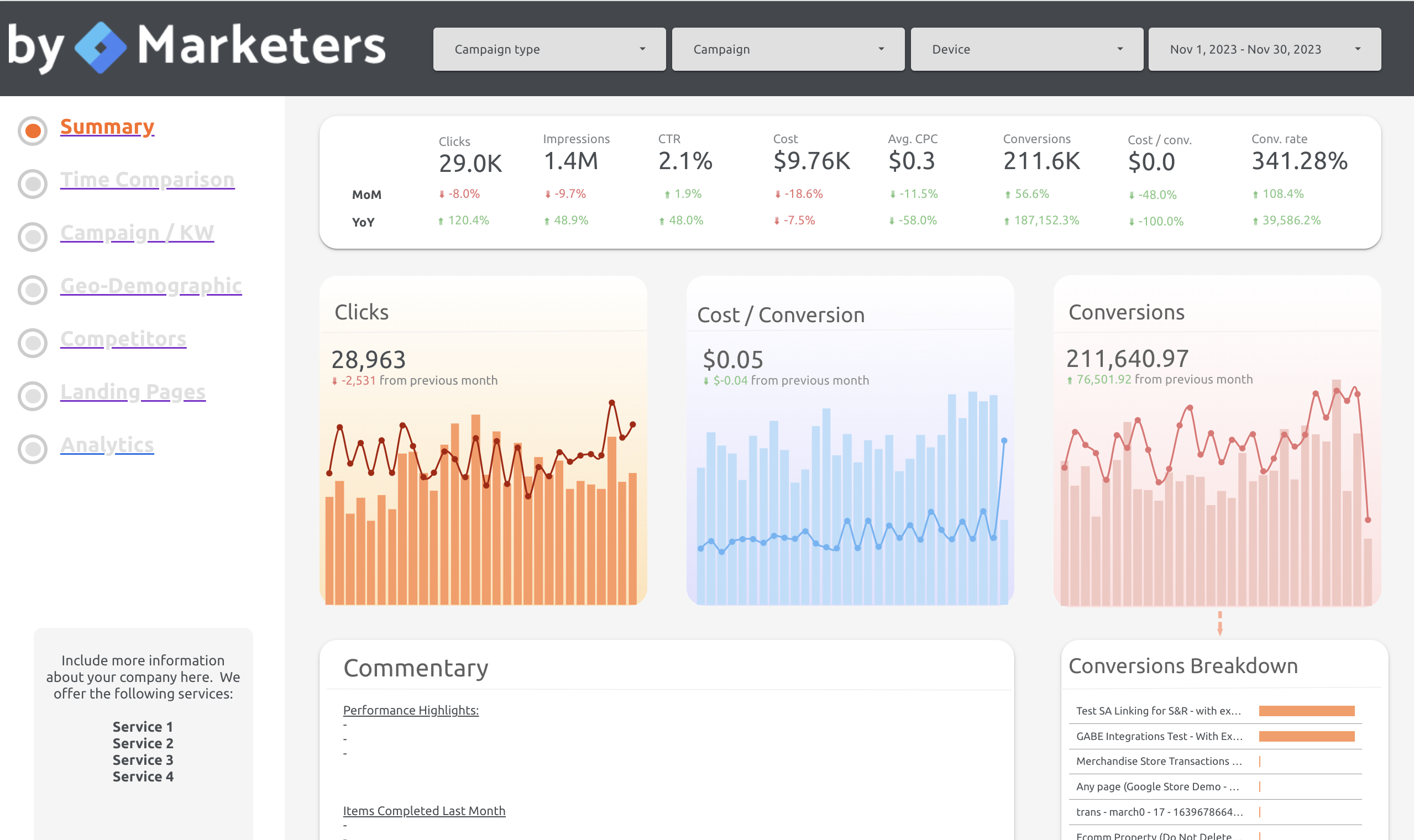Click the Clicks YoY 120.4% change
This screenshot has width=1414, height=840.
[x=464, y=221]
